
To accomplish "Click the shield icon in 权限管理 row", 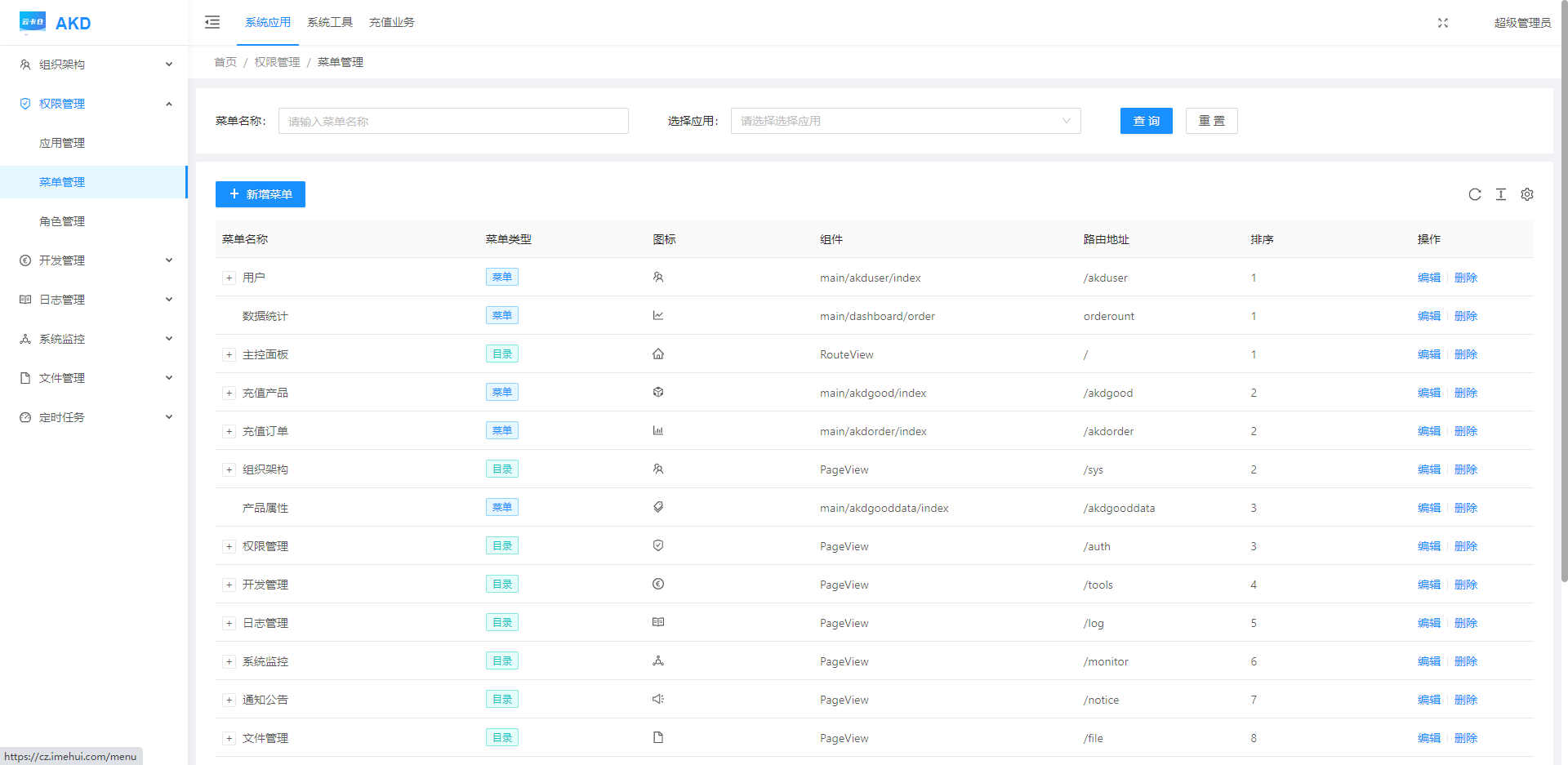I will click(x=657, y=546).
